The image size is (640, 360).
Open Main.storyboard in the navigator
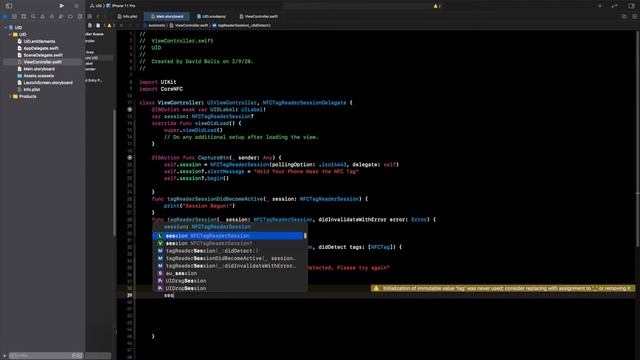click(36, 69)
